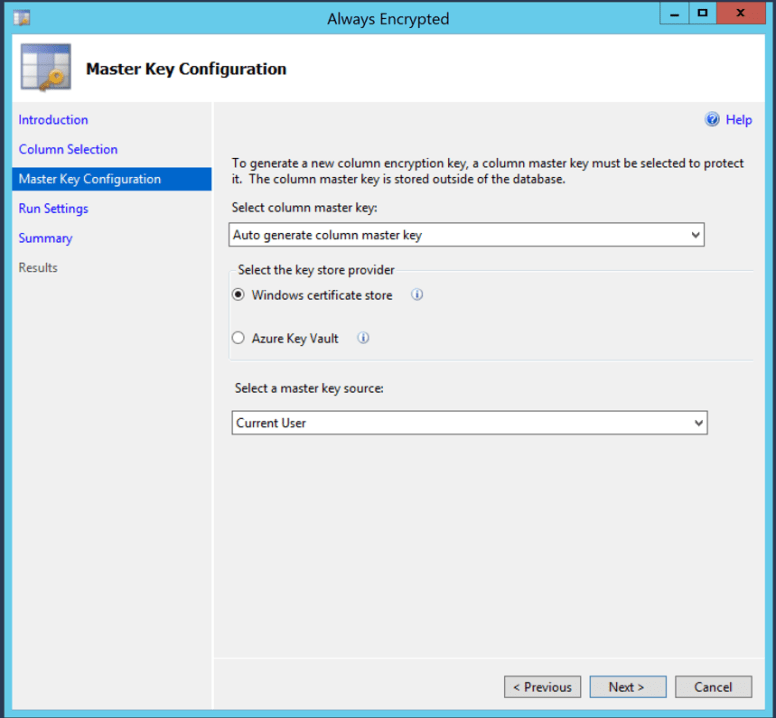
Task: Click the Always Encrypted window title icon
Action: [x=21, y=18]
